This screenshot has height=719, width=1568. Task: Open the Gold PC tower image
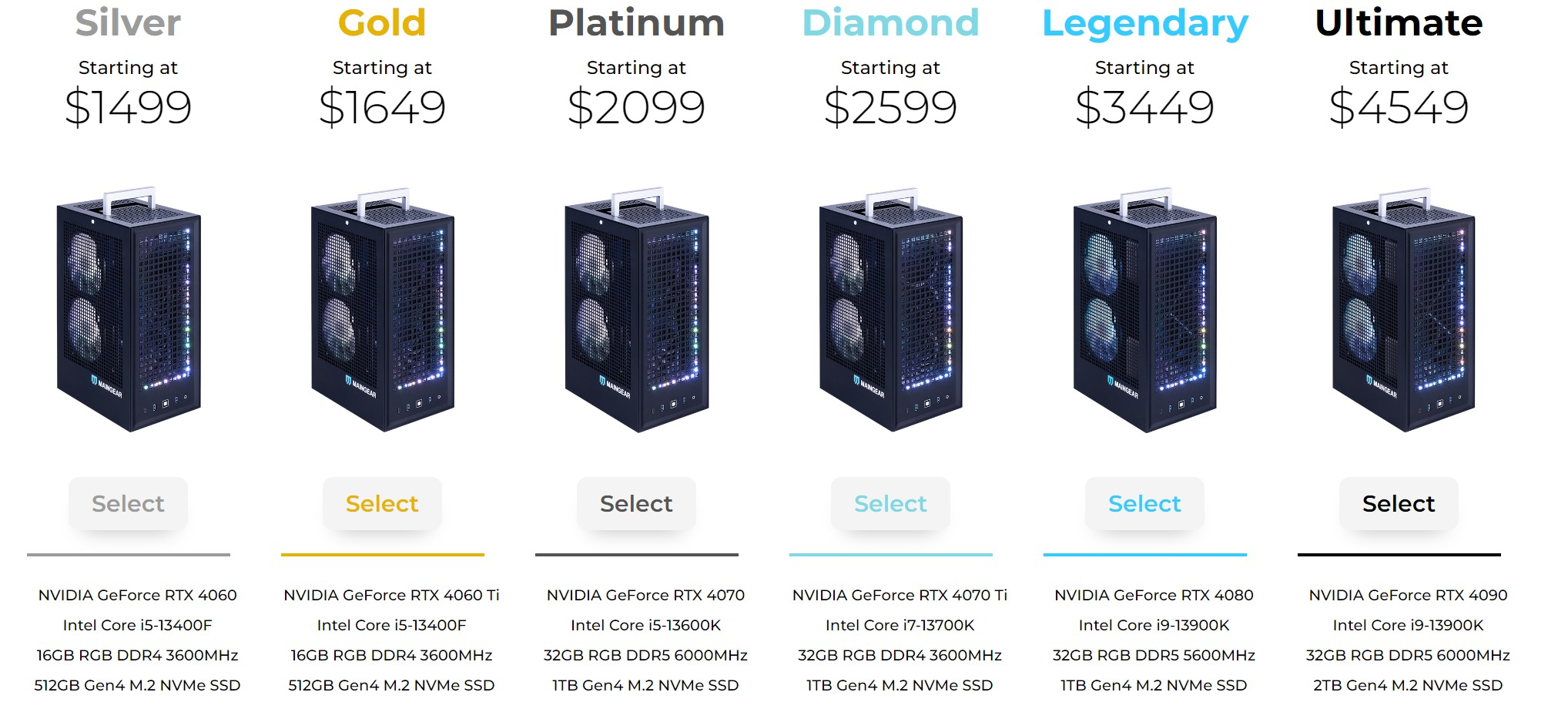click(383, 308)
